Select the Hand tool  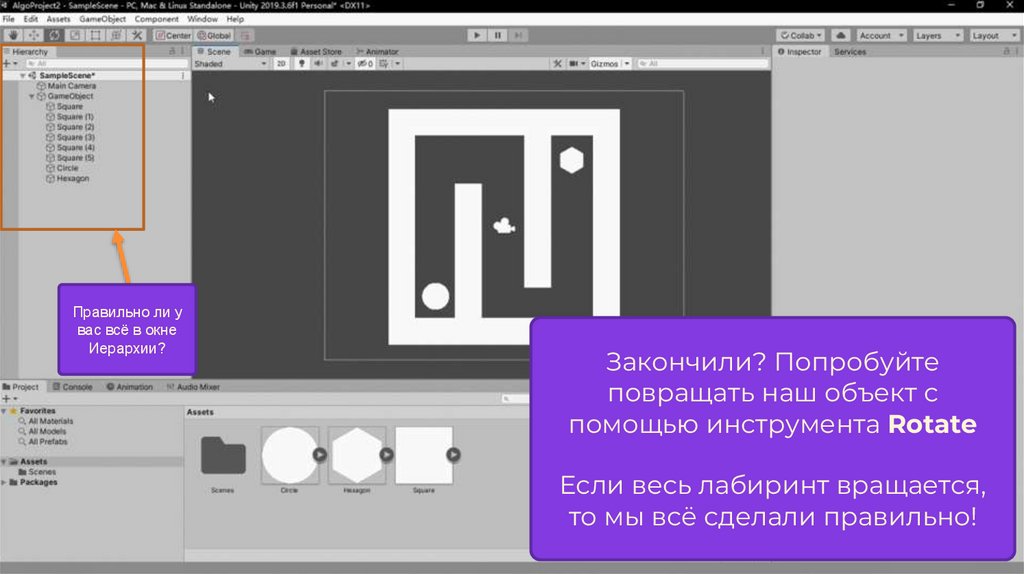tap(13, 35)
